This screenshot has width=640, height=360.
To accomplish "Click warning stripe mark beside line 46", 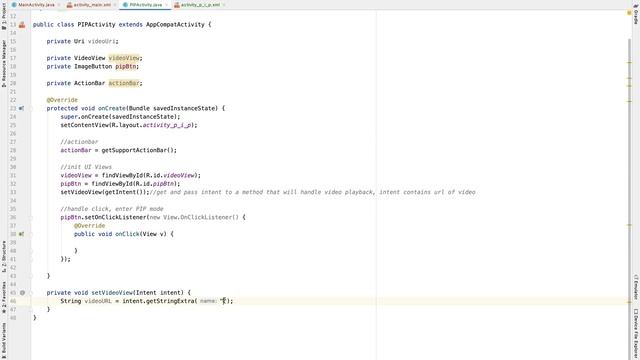I will point(629,302).
